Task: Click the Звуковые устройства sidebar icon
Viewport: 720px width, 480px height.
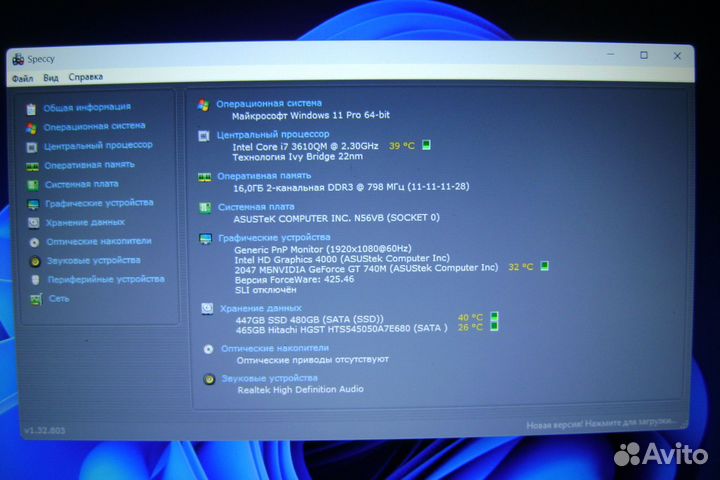Action: point(34,260)
